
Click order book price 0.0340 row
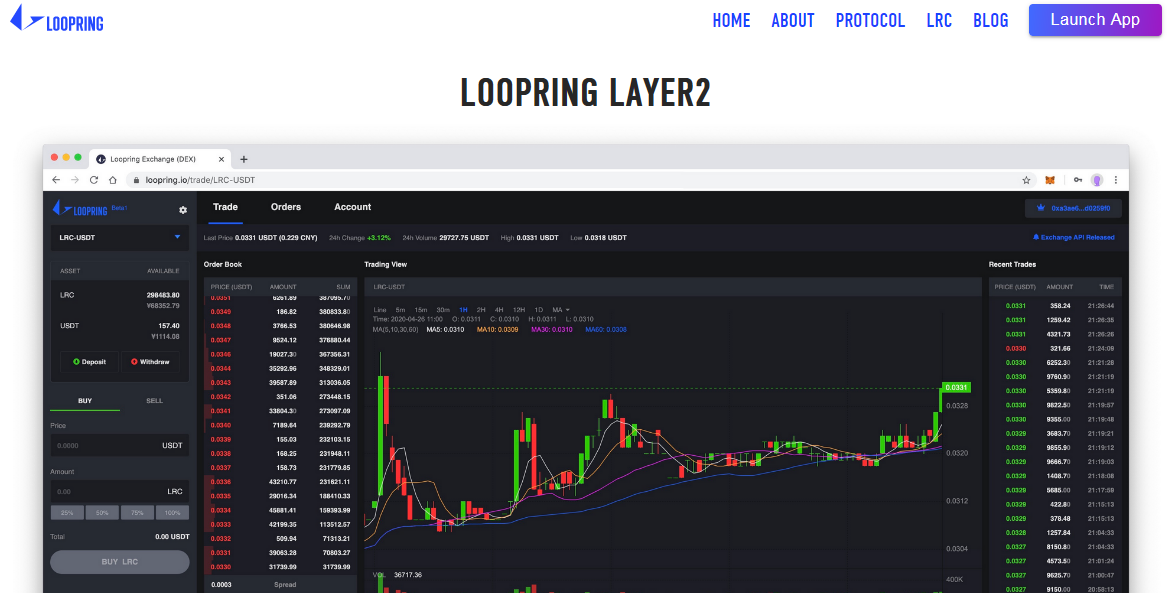click(280, 425)
